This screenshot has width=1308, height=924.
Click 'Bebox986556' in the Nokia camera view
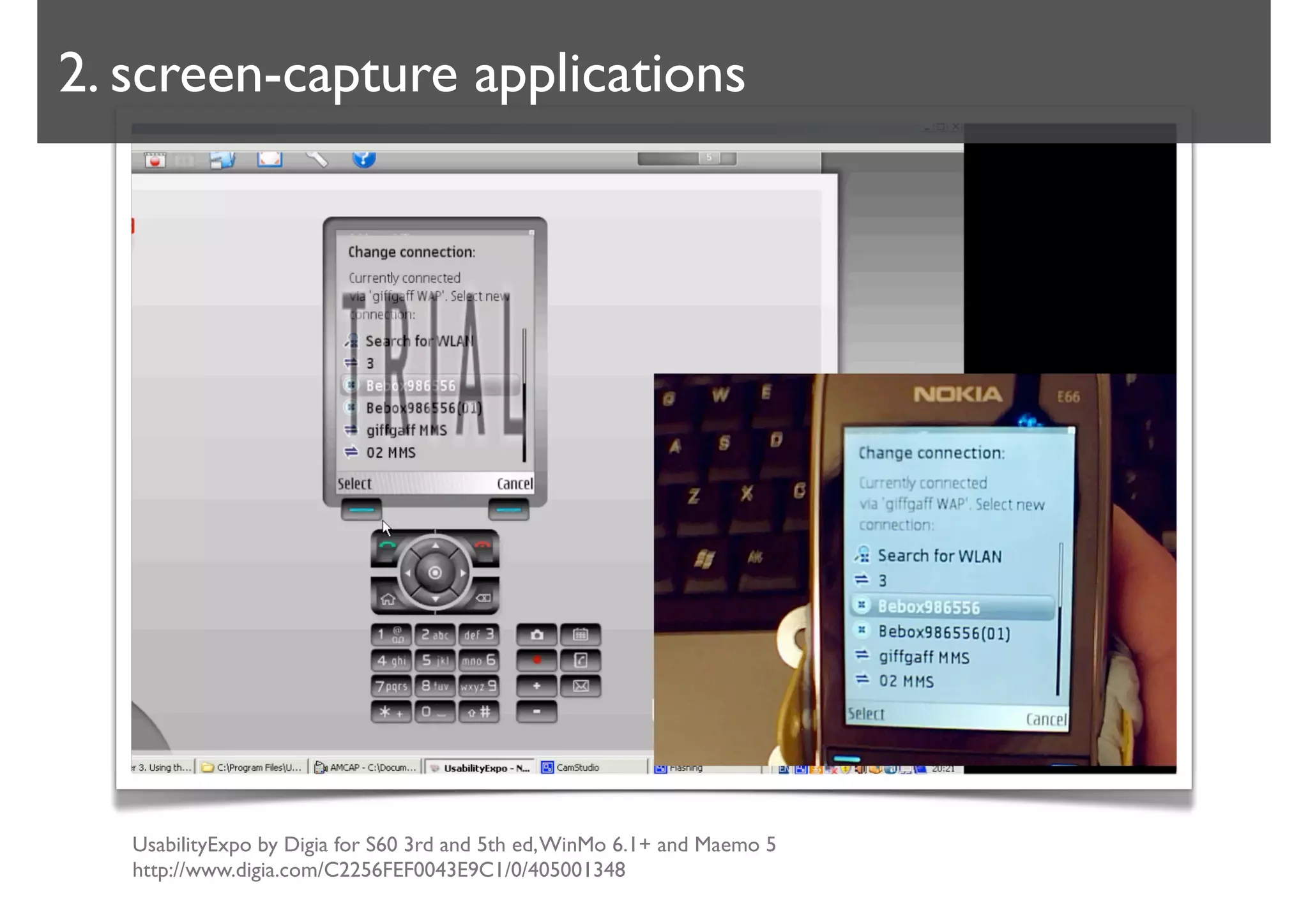(x=952, y=607)
